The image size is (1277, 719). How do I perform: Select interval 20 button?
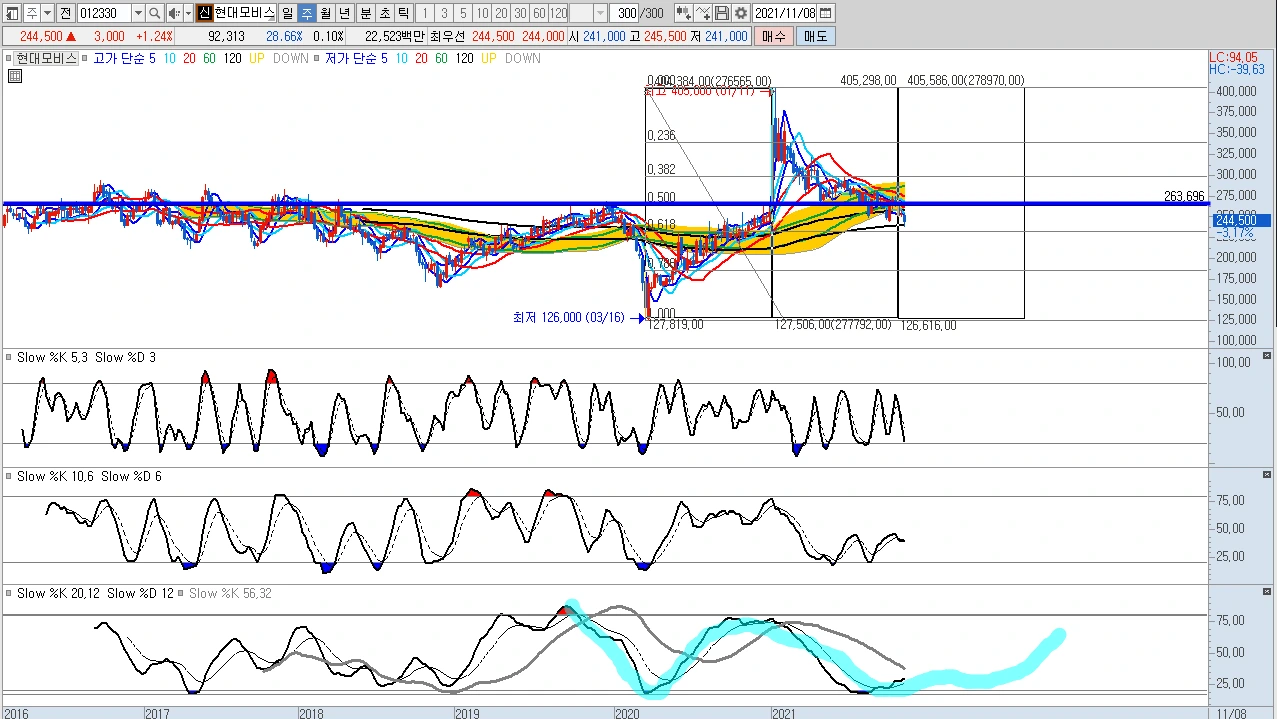click(x=500, y=13)
